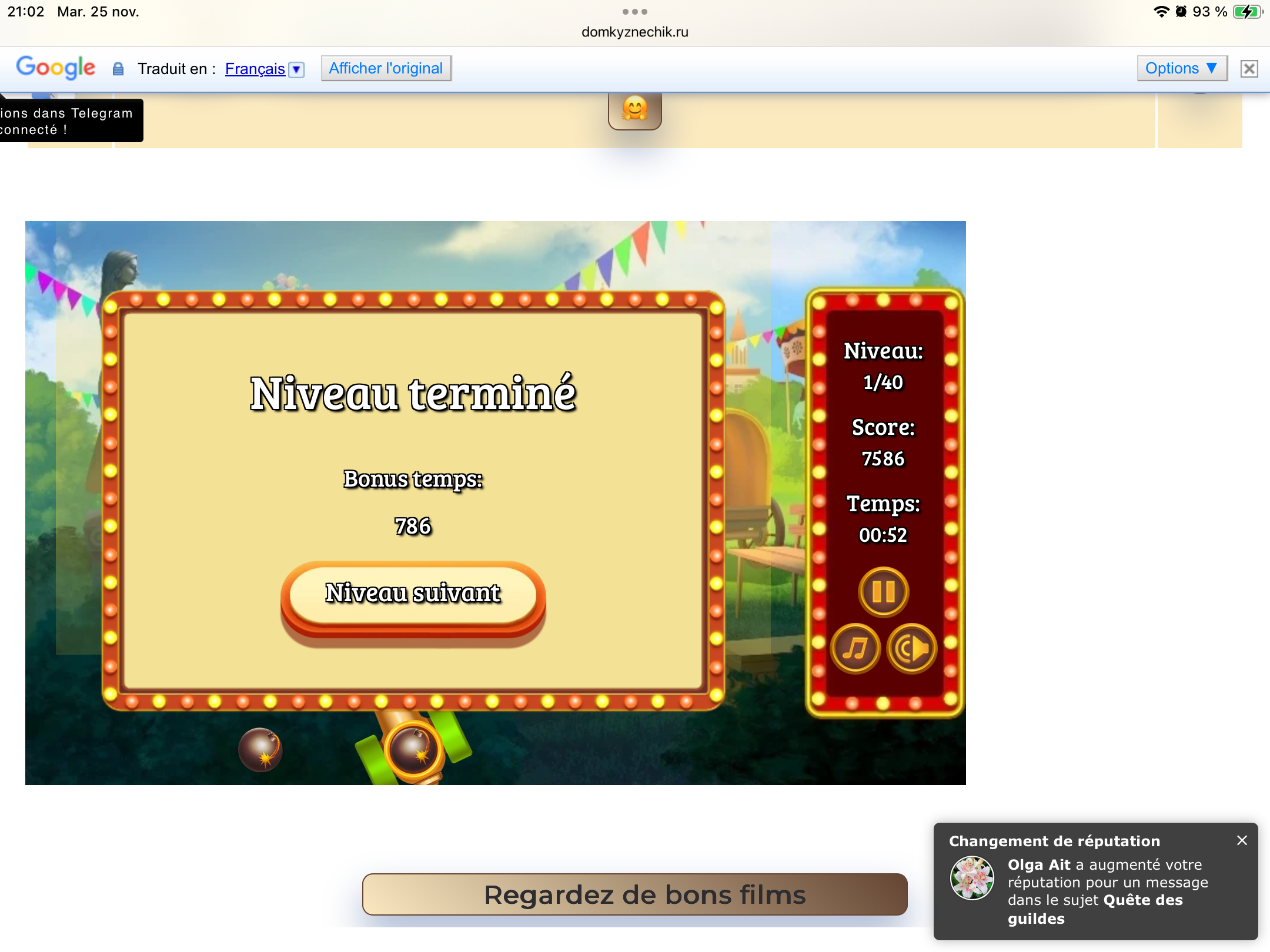Click the Niveau suivant button
Screen dimensions: 1270x952
413,594
